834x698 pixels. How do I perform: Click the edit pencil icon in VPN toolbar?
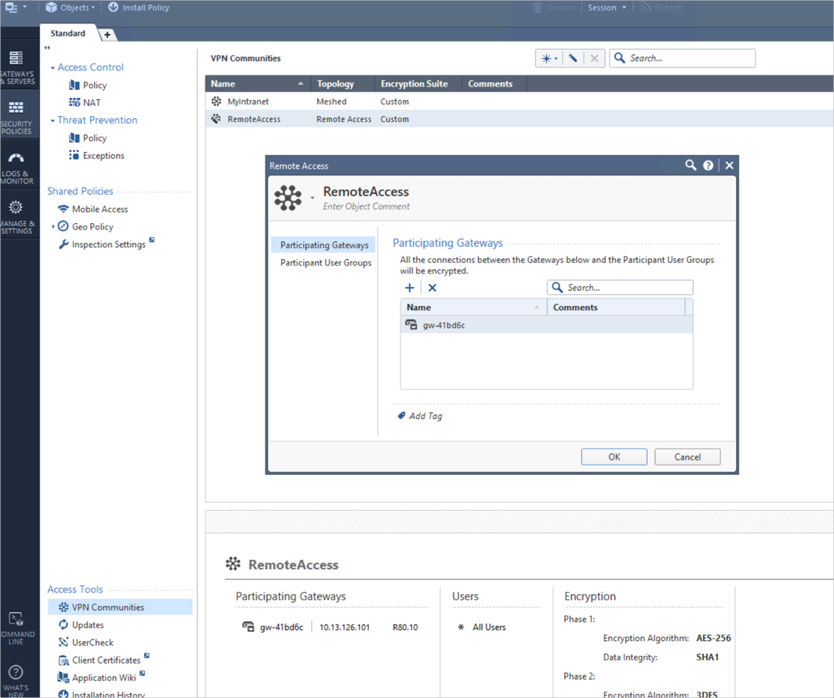point(573,59)
